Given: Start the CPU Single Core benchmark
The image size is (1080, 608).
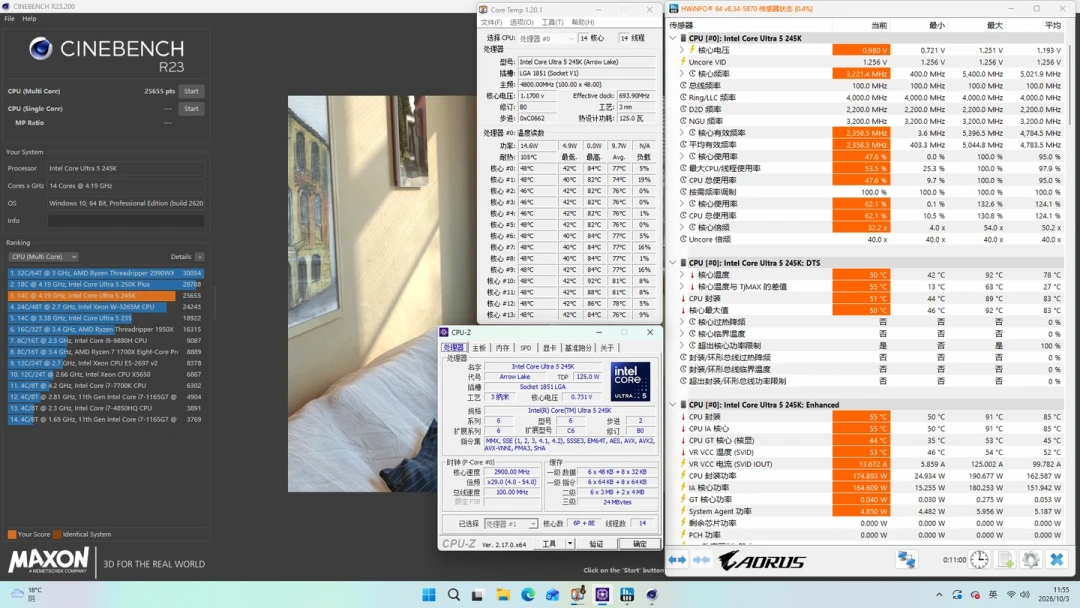Looking at the screenshot, I should (191, 108).
